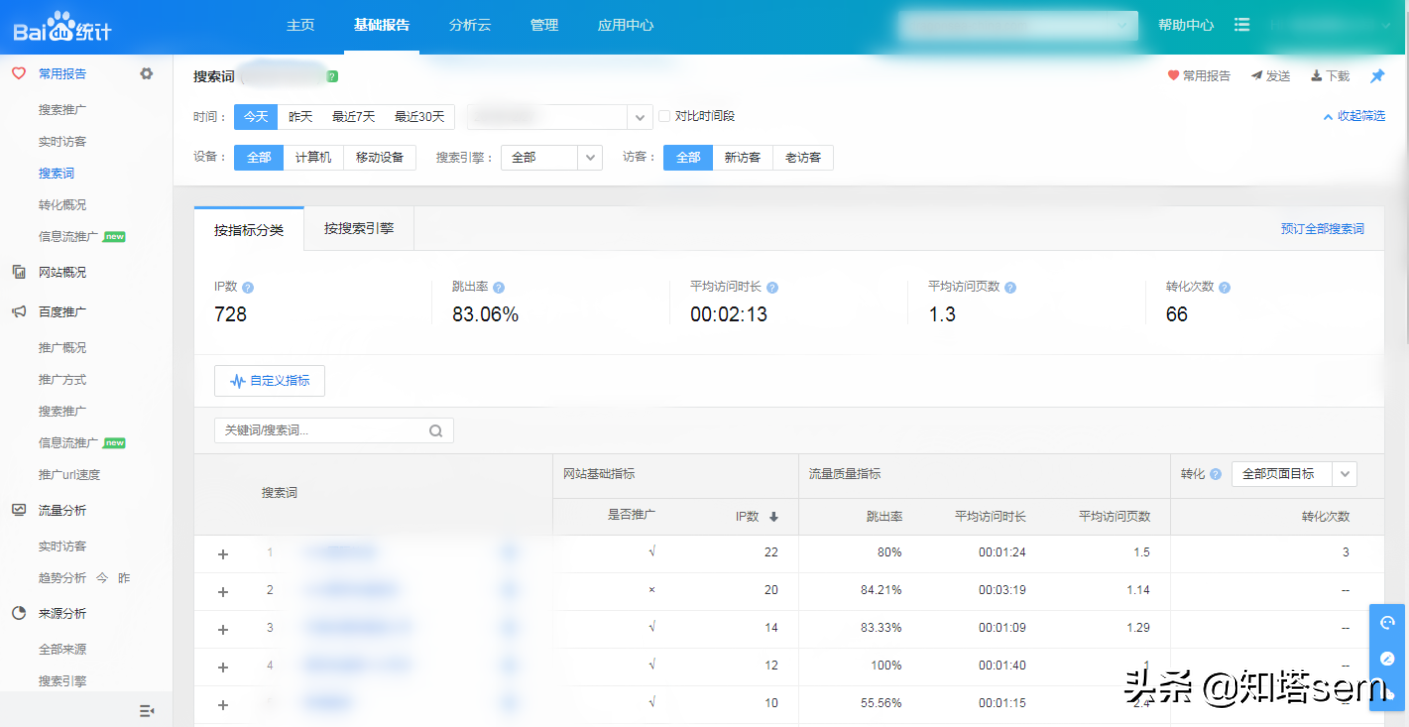Click the 百度推广 megaphone icon
The height and width of the screenshot is (727, 1409).
pos(19,311)
